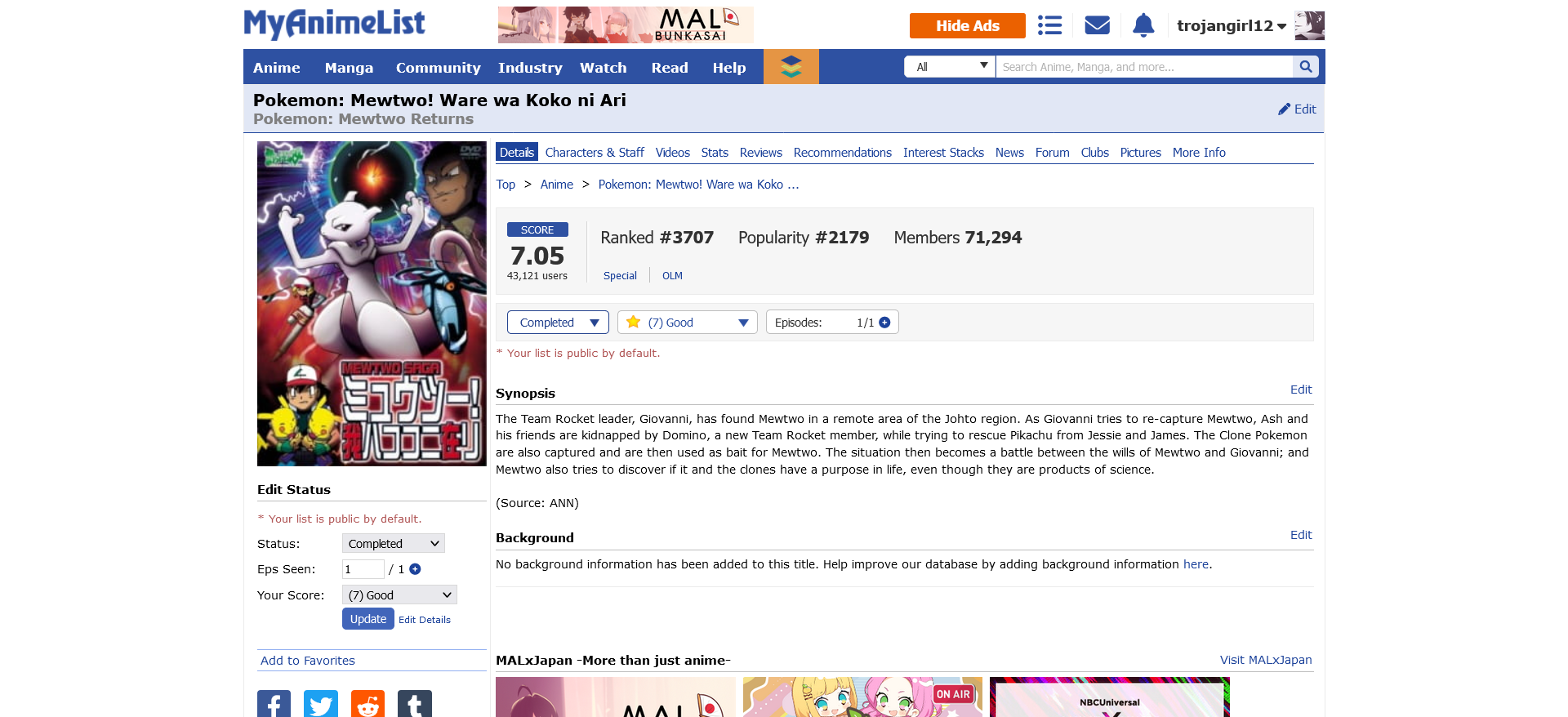Open the Special type link
Viewport: 1568px width, 717px height.
pyautogui.click(x=620, y=276)
